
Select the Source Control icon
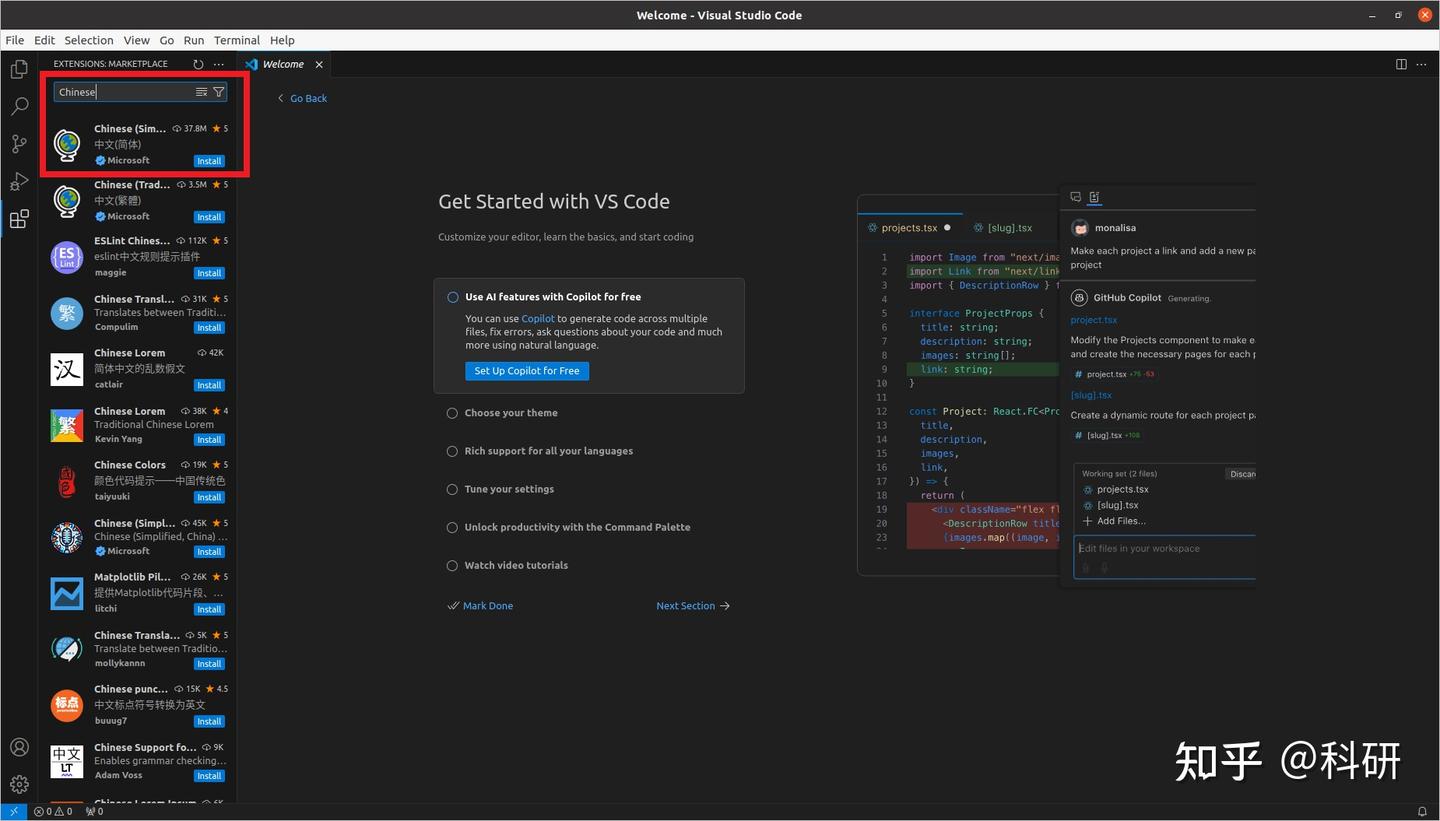(19, 144)
